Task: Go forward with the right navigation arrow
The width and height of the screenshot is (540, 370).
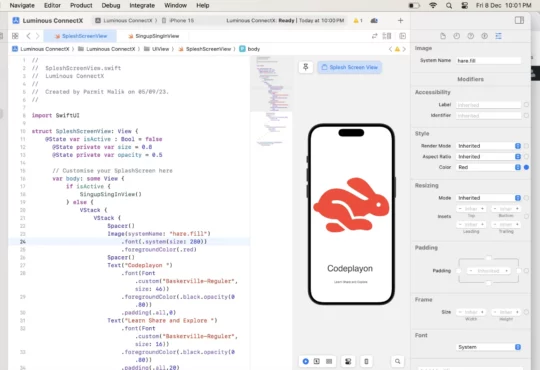Action: point(38,36)
